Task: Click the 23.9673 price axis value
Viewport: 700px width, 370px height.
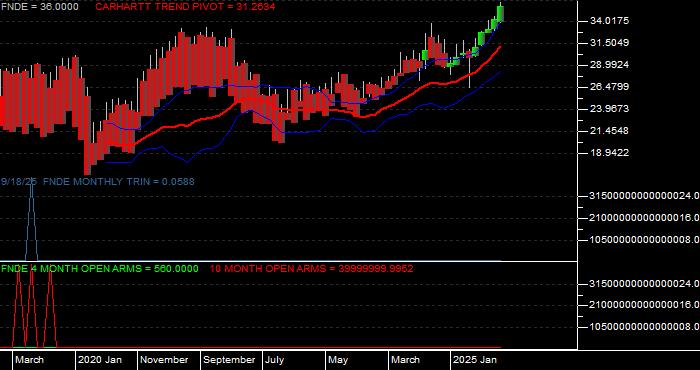Action: pos(608,109)
